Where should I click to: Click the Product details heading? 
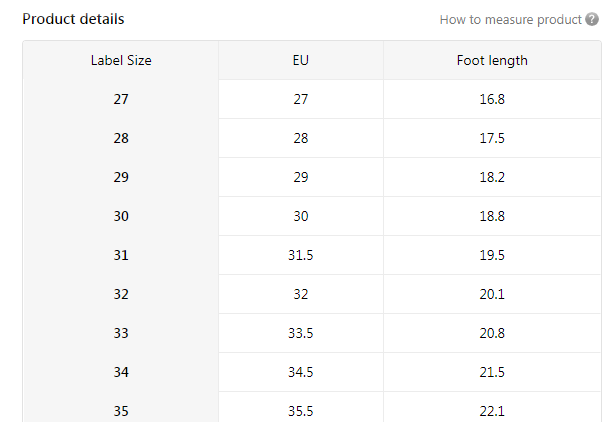pyautogui.click(x=73, y=19)
